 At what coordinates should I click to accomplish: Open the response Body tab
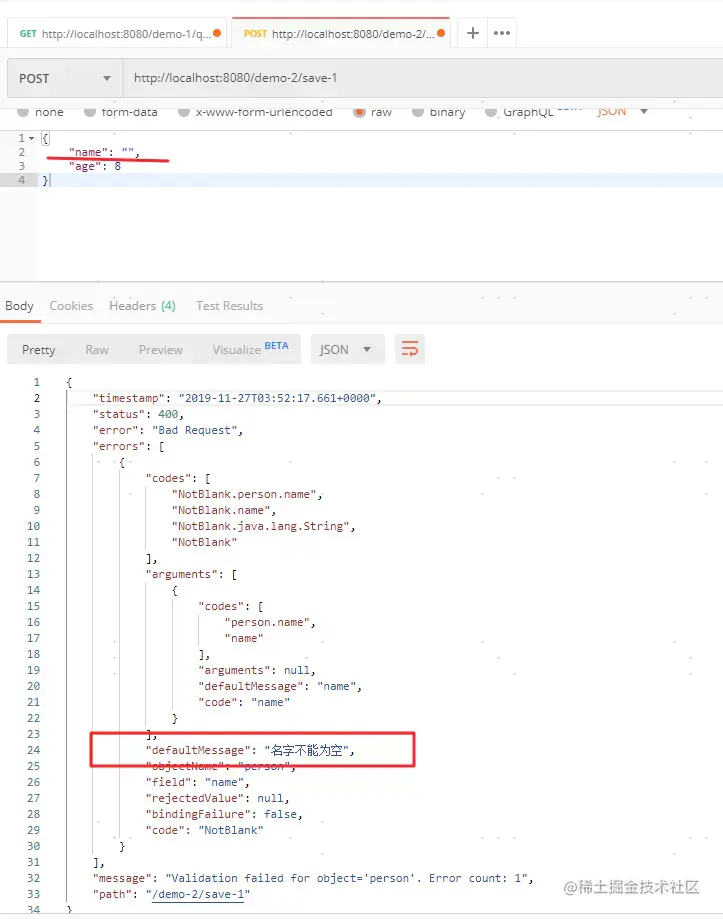[x=19, y=305]
